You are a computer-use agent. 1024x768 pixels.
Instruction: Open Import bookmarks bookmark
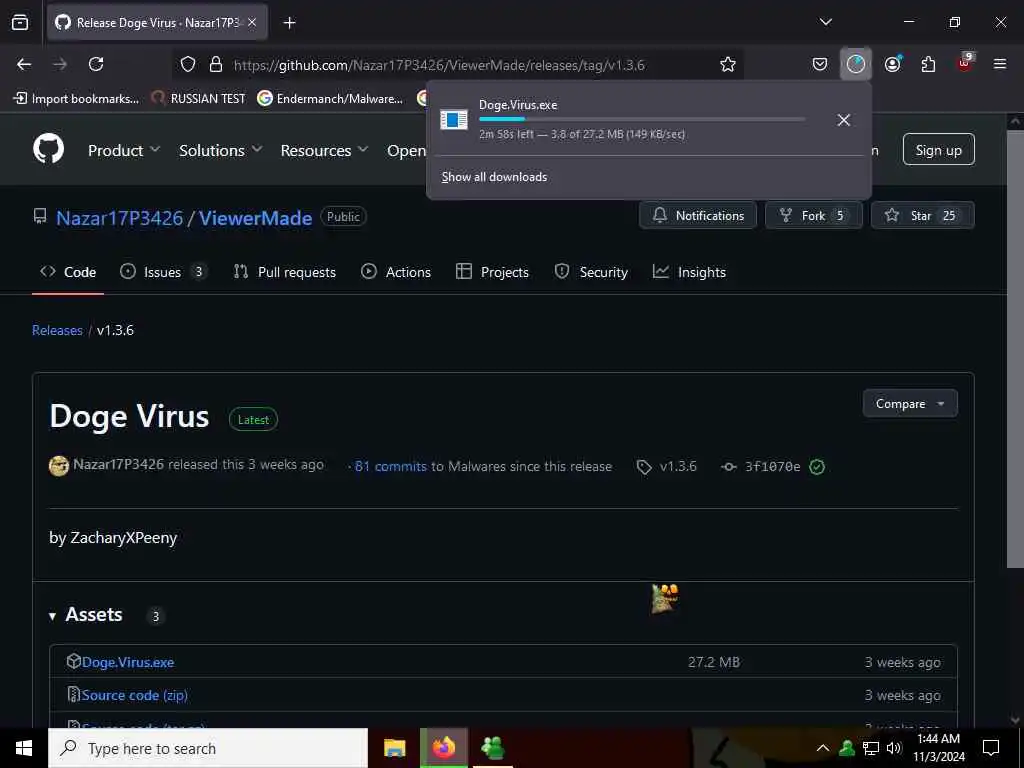tap(76, 99)
